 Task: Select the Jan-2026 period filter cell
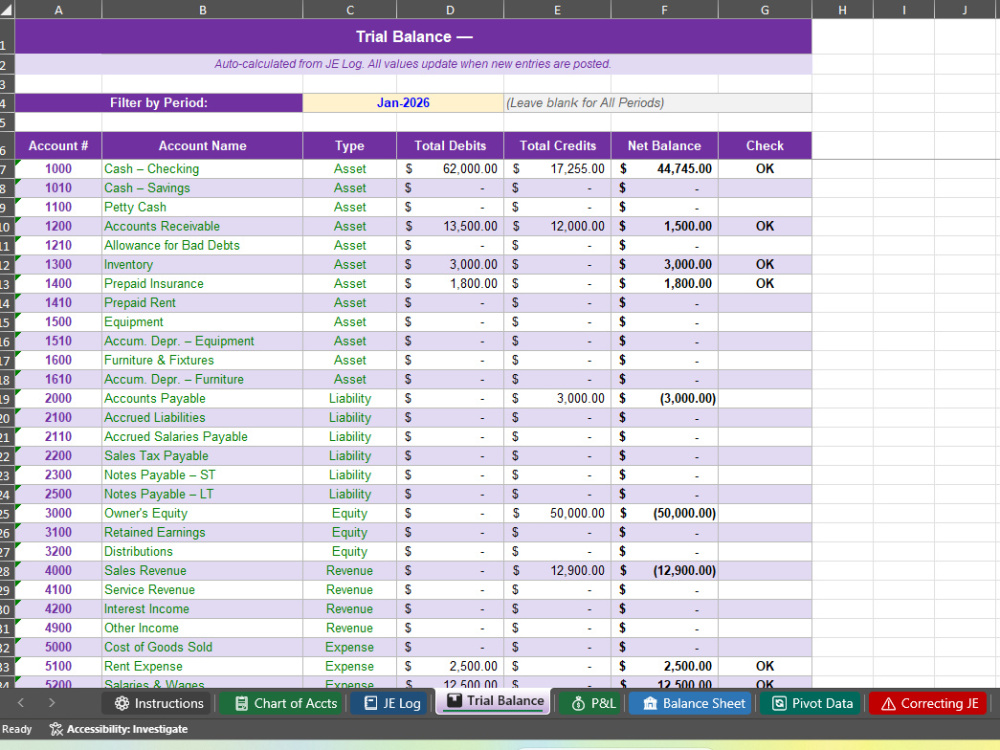(403, 103)
